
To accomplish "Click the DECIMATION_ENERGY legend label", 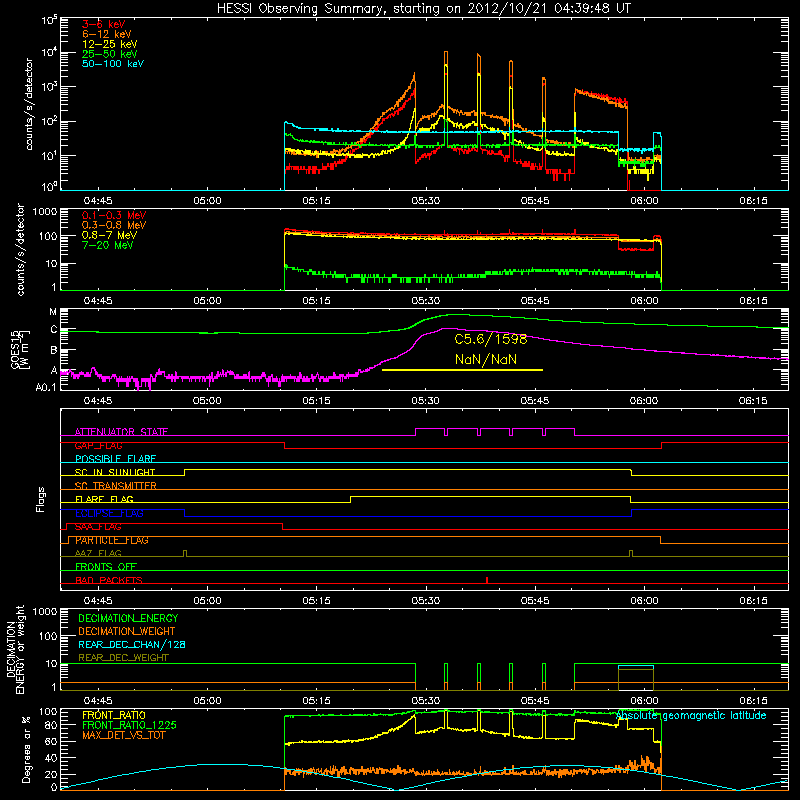I will [x=128, y=618].
